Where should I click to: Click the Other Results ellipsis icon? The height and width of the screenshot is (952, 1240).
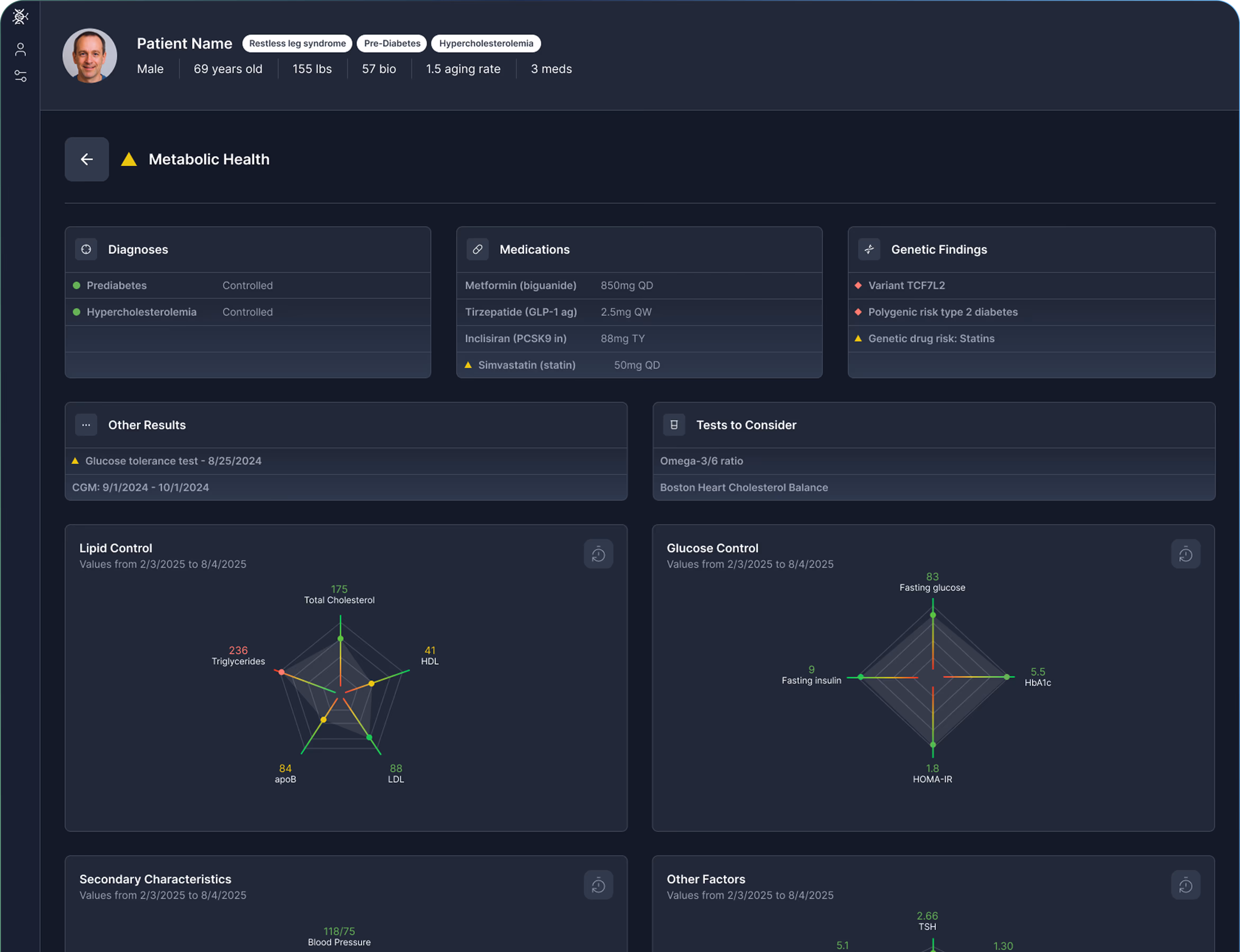pos(86,425)
